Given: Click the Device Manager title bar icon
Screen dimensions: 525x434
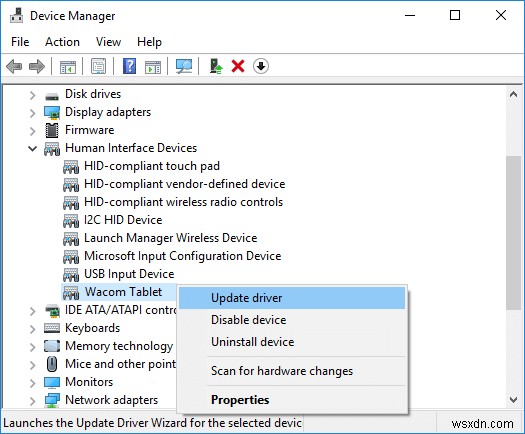Looking at the screenshot, I should [16, 16].
